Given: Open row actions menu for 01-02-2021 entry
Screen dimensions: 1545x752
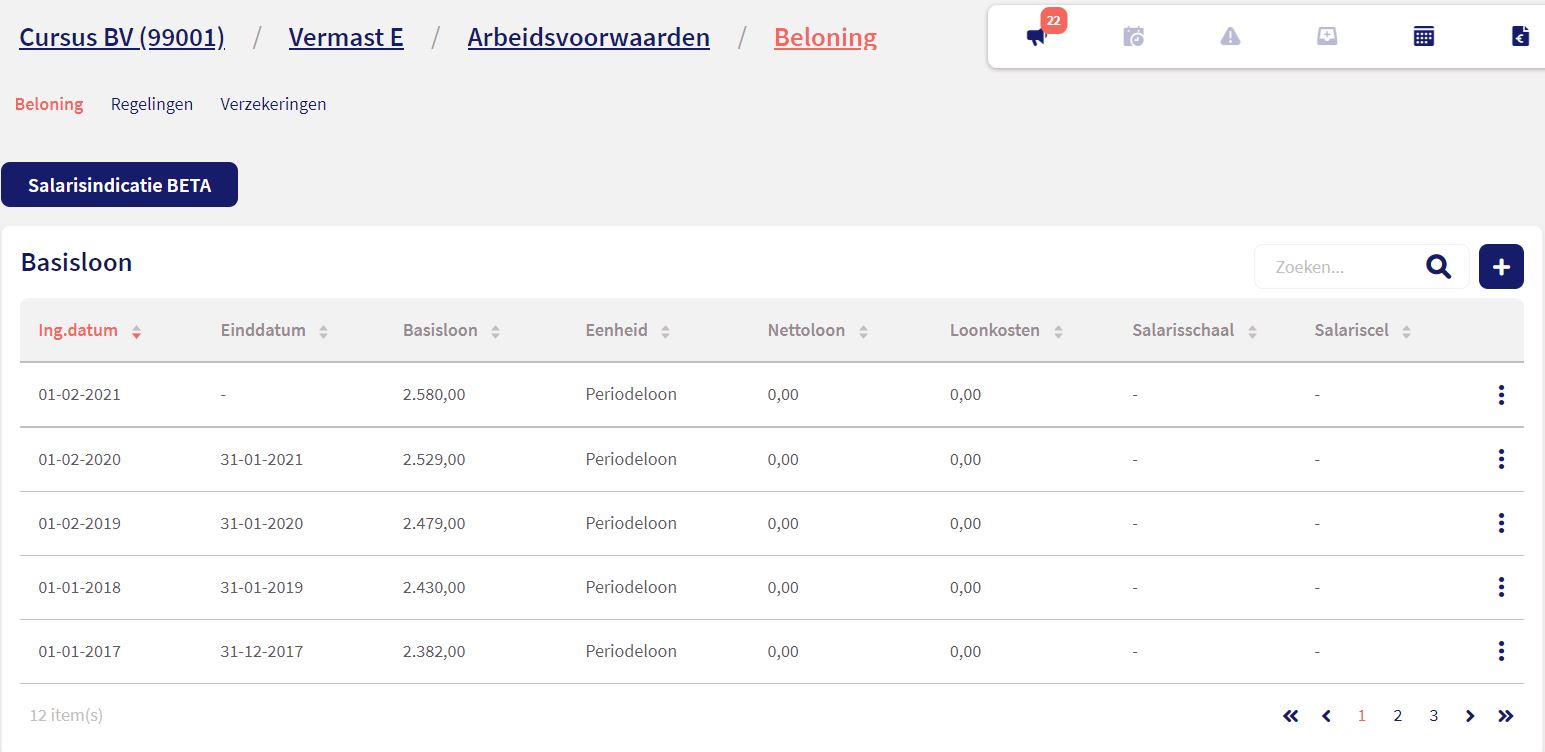Looking at the screenshot, I should click(1501, 395).
